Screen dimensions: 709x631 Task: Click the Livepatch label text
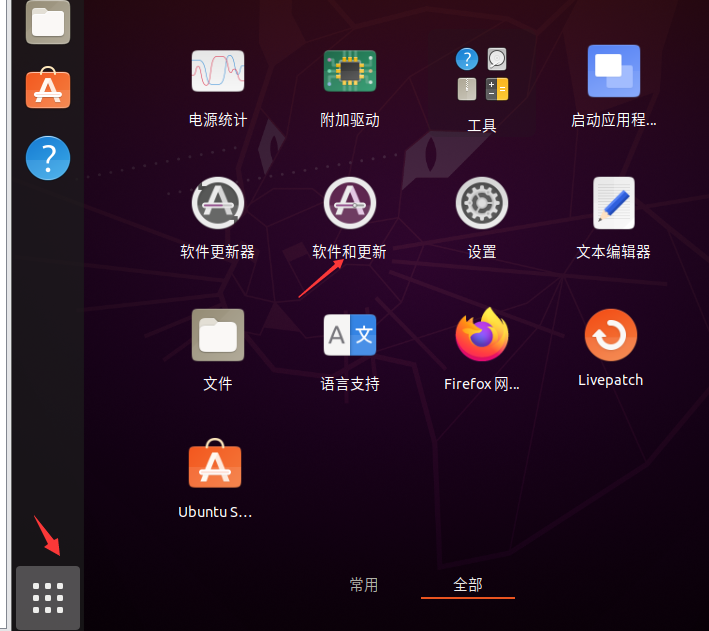(x=610, y=380)
